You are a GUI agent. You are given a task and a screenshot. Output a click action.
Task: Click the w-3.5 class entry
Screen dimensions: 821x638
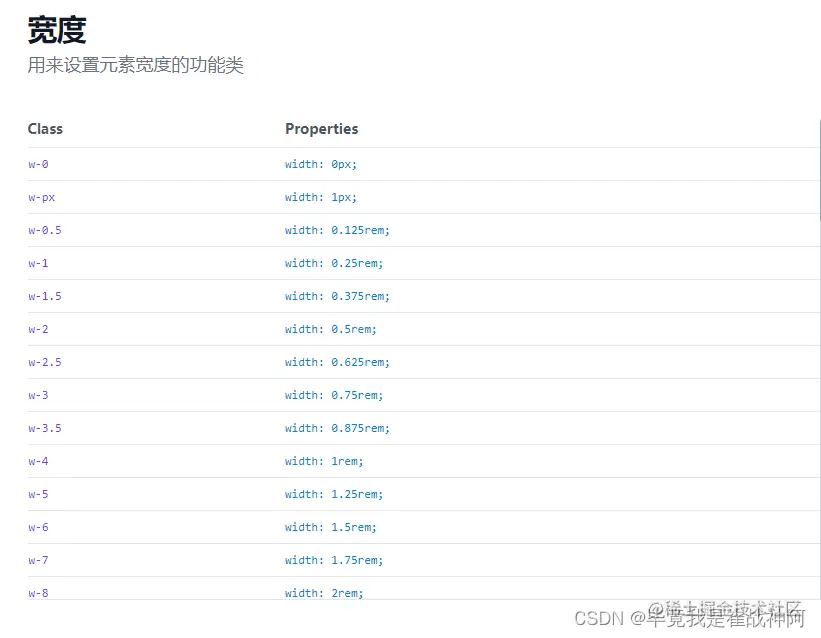click(45, 428)
